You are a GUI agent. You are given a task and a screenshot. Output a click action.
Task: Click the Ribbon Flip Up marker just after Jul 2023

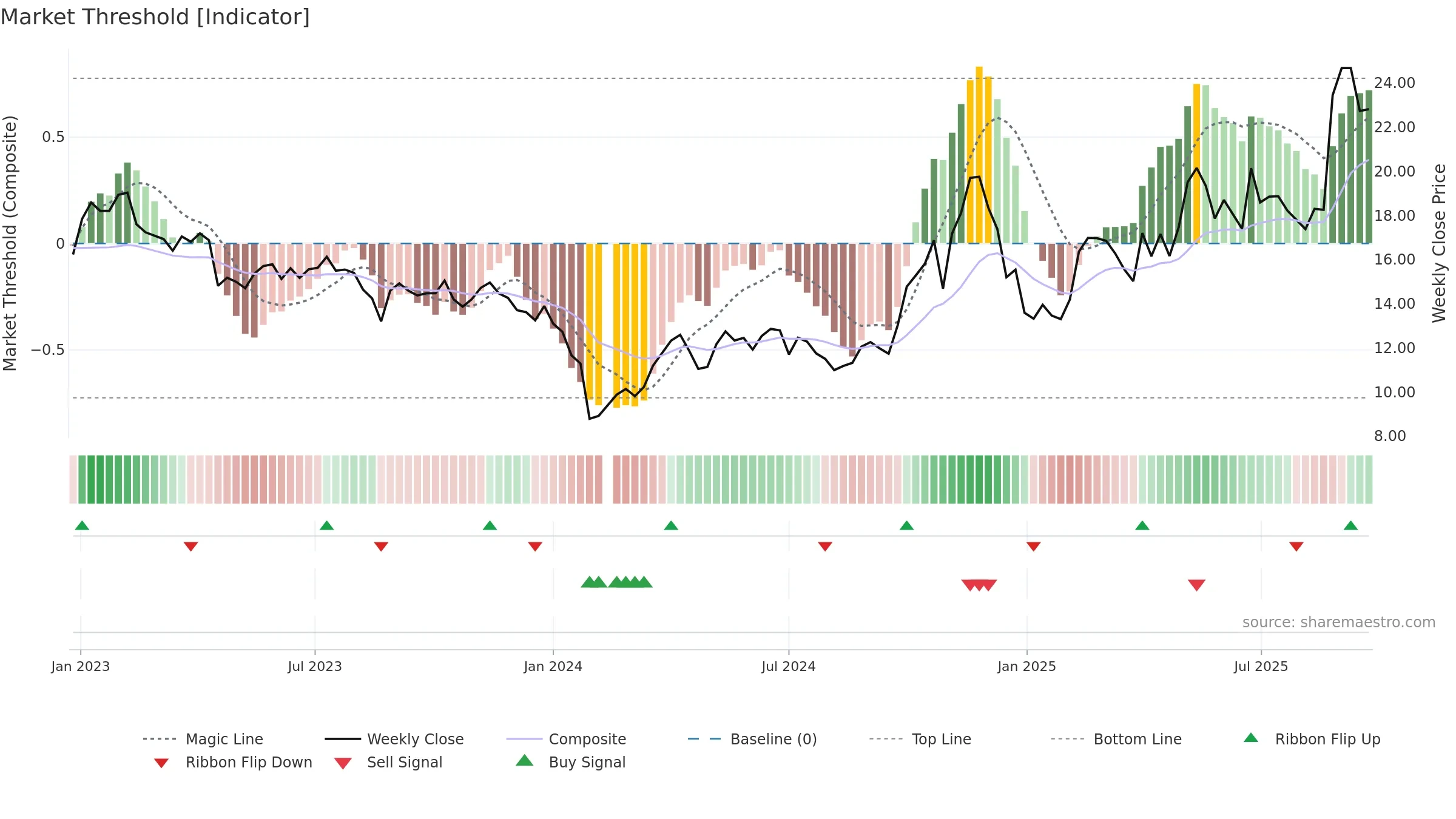pos(326,525)
